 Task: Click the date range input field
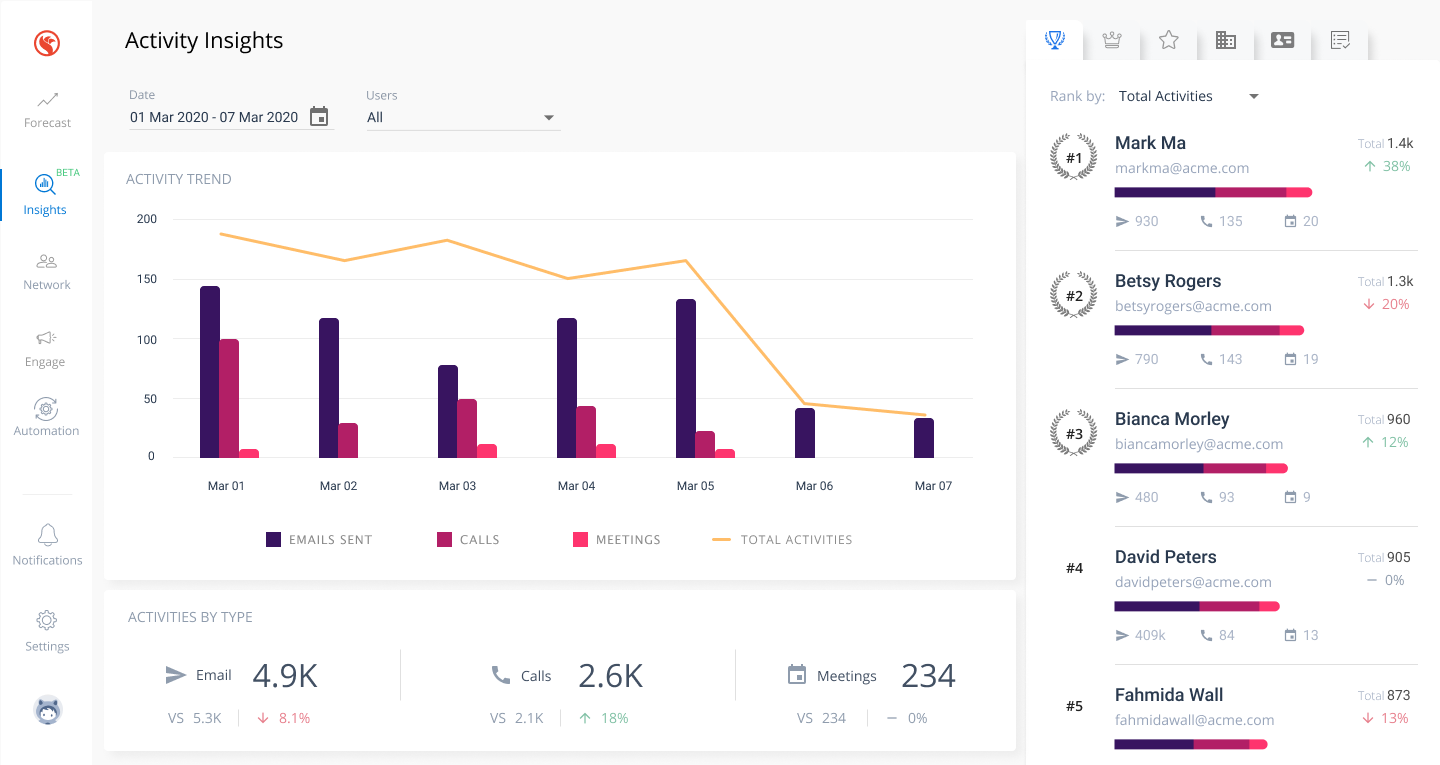215,117
